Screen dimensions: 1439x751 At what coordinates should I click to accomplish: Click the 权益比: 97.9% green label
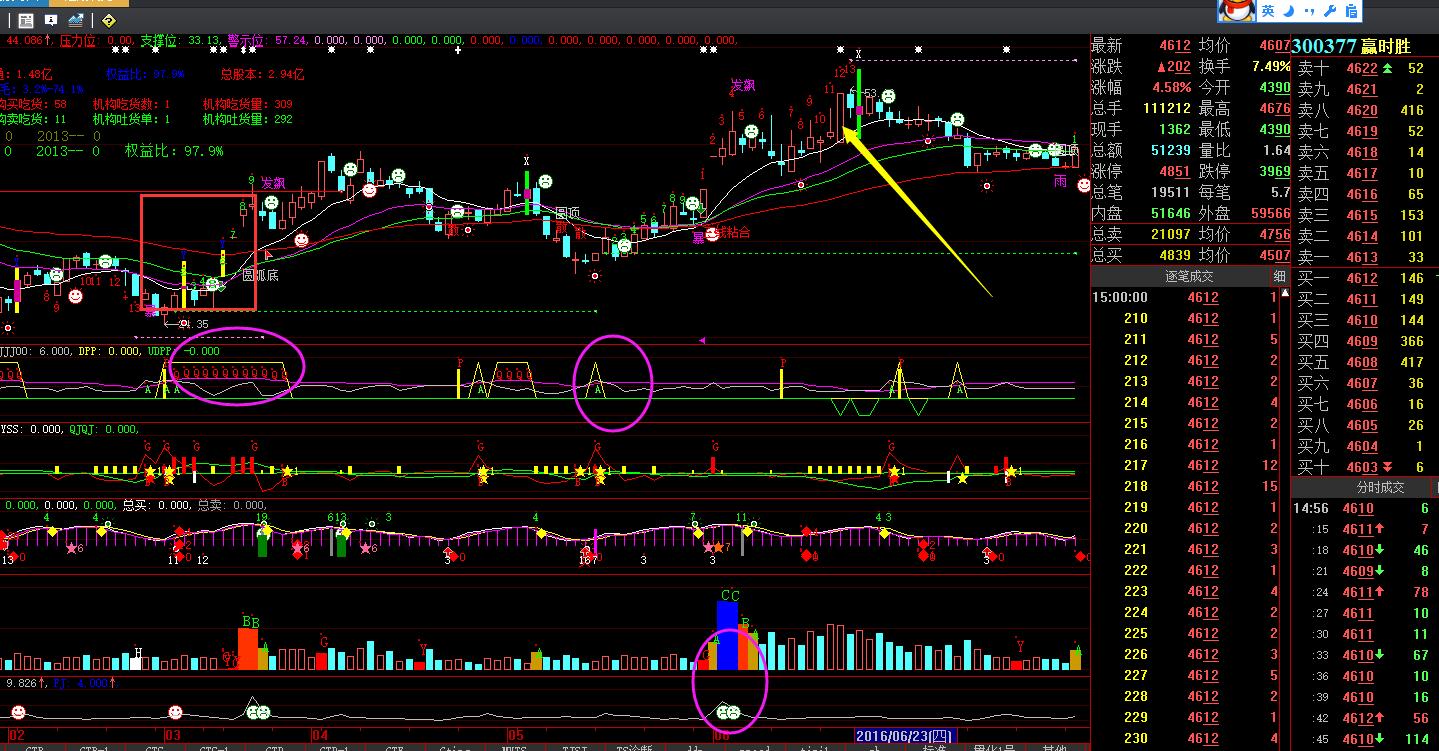174,151
